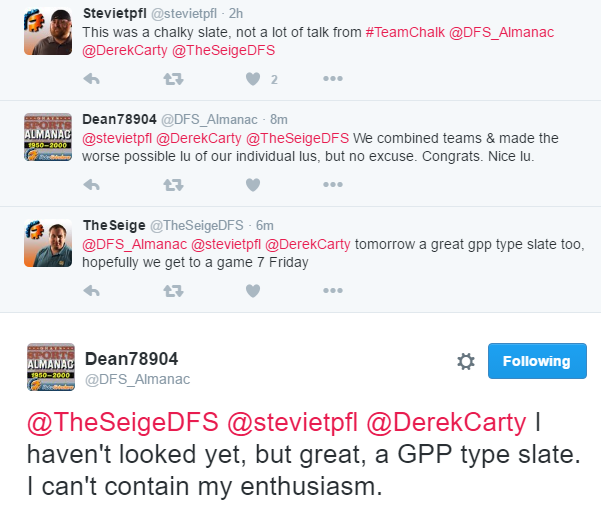Like Stevietpfl's tweet with 2 likes
The image size is (601, 510).
pyautogui.click(x=253, y=79)
